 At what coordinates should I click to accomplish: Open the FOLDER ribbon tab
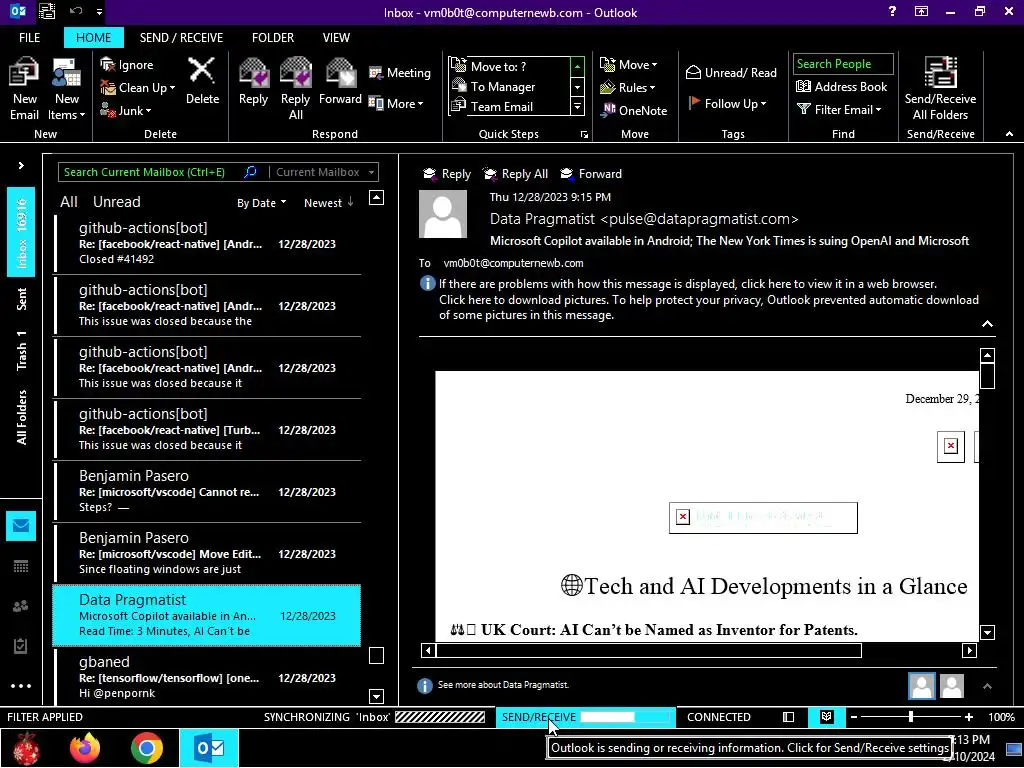click(272, 37)
